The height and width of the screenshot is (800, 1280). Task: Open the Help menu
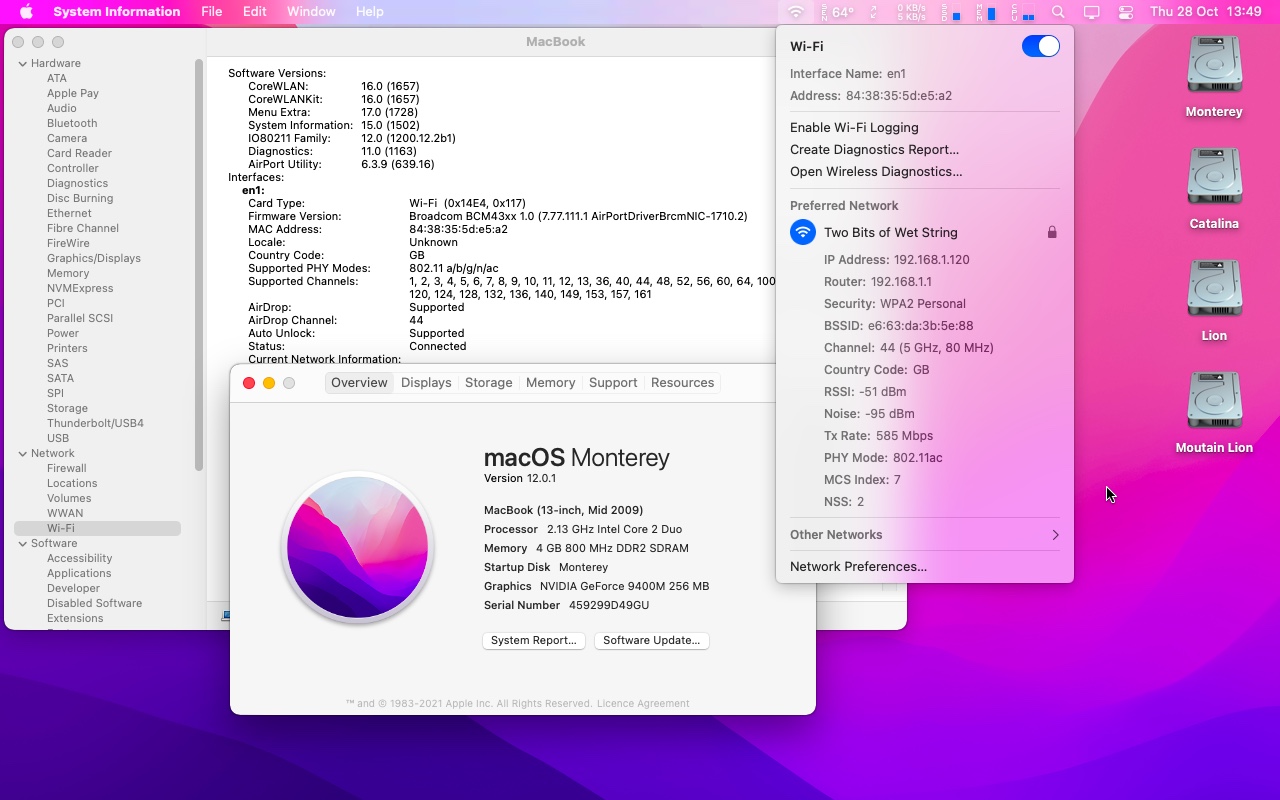tap(370, 12)
